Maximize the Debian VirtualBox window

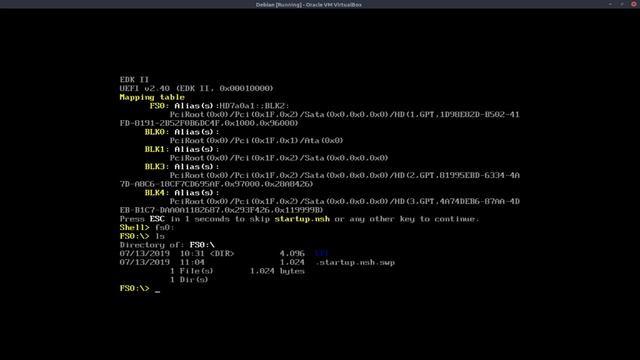click(622, 4)
